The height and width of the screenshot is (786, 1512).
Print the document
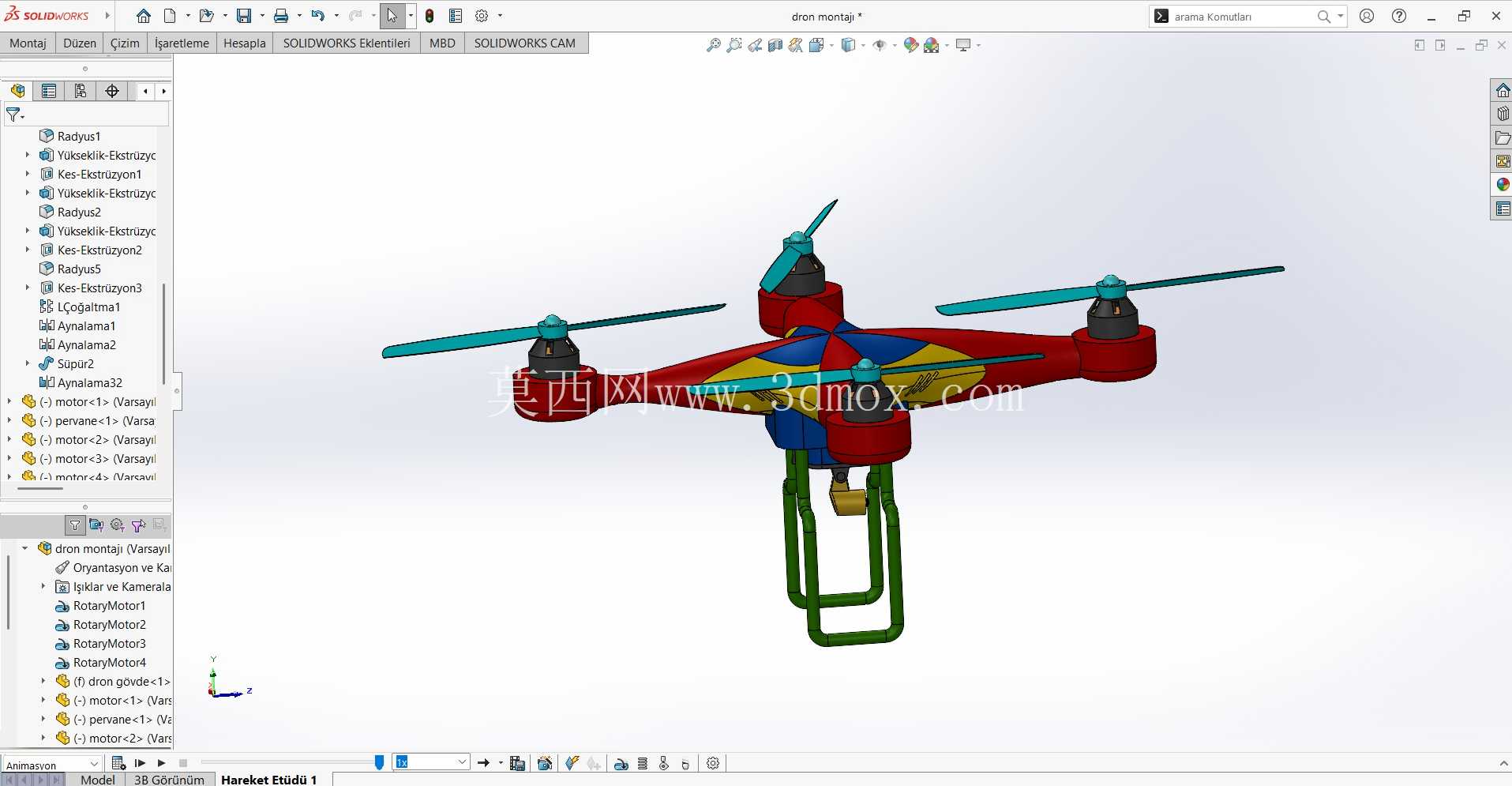(281, 16)
